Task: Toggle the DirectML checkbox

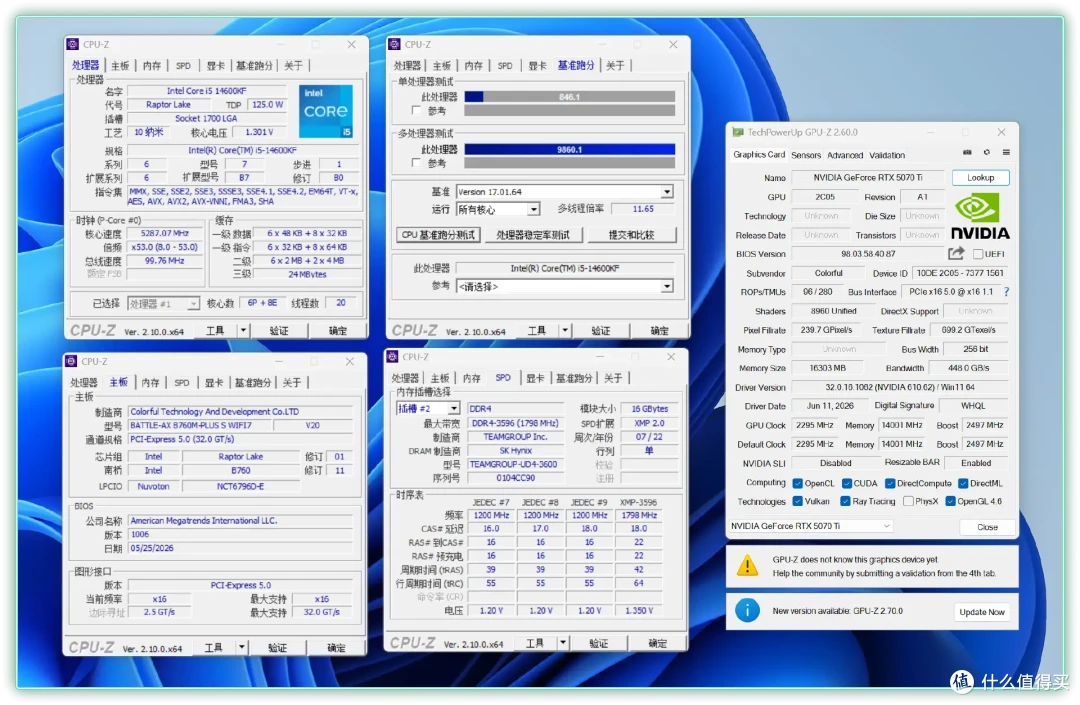Action: (x=964, y=483)
